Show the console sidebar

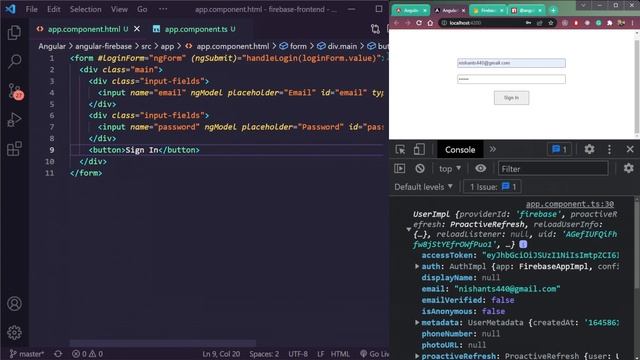400,169
